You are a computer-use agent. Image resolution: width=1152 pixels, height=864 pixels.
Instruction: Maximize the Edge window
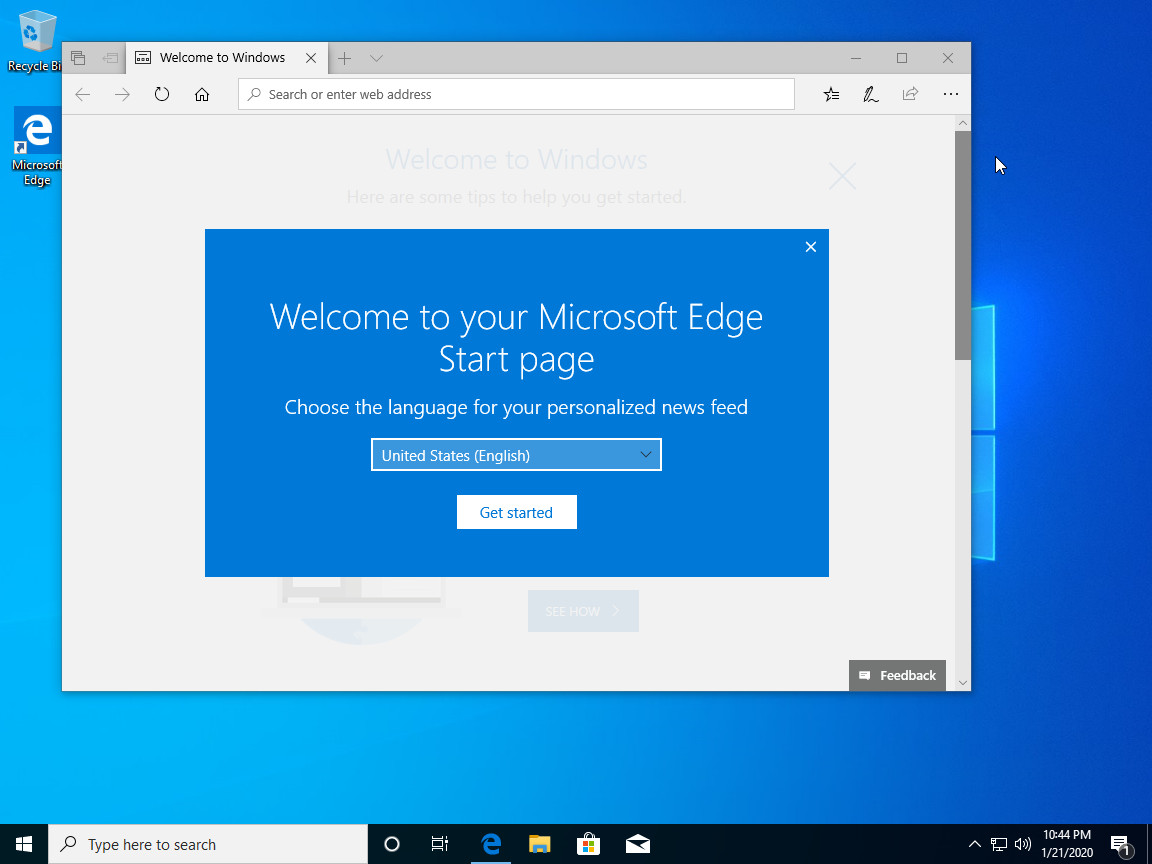pos(901,58)
